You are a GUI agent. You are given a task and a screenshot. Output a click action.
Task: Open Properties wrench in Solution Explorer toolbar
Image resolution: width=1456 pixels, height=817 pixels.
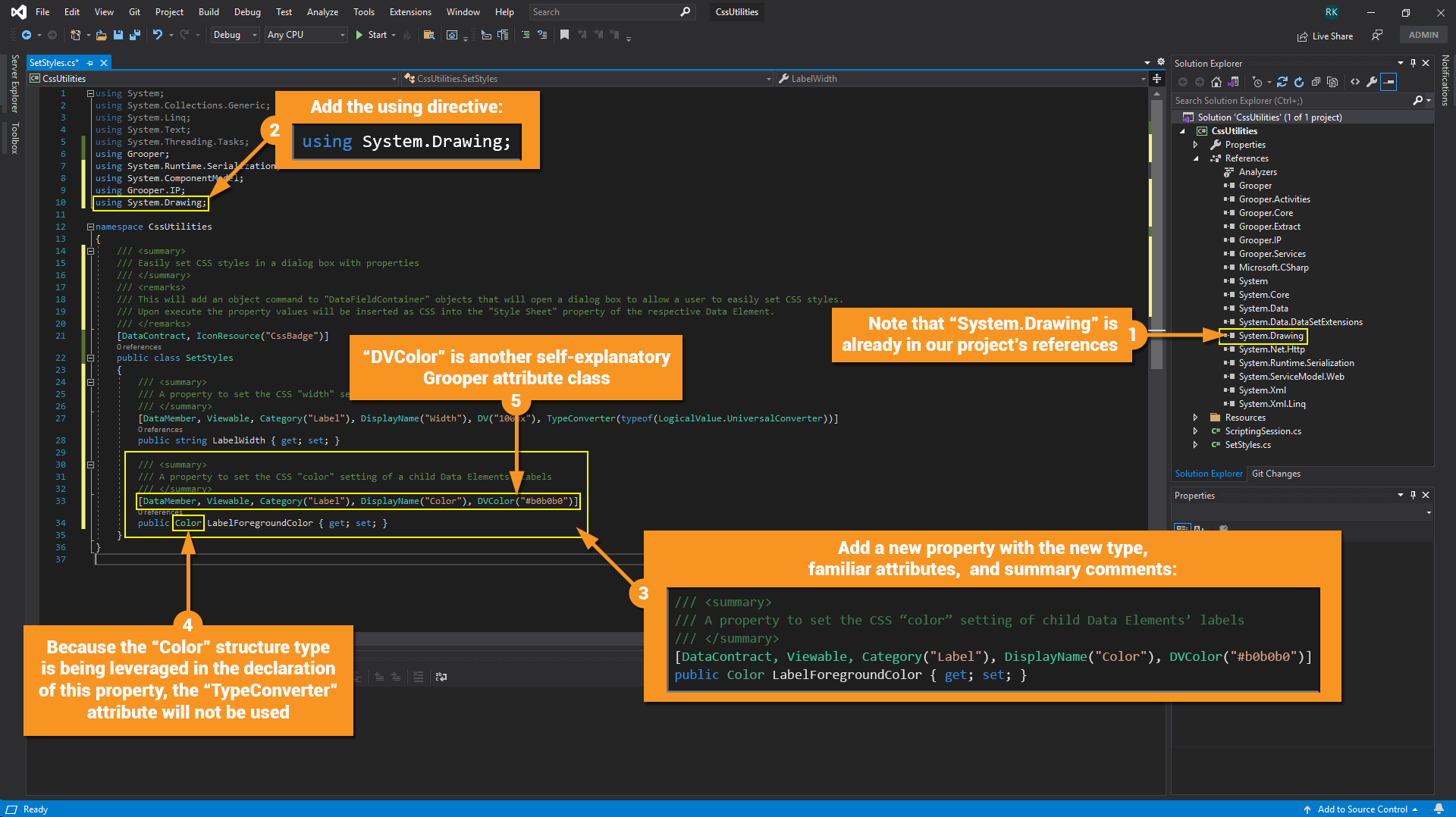coord(1372,82)
